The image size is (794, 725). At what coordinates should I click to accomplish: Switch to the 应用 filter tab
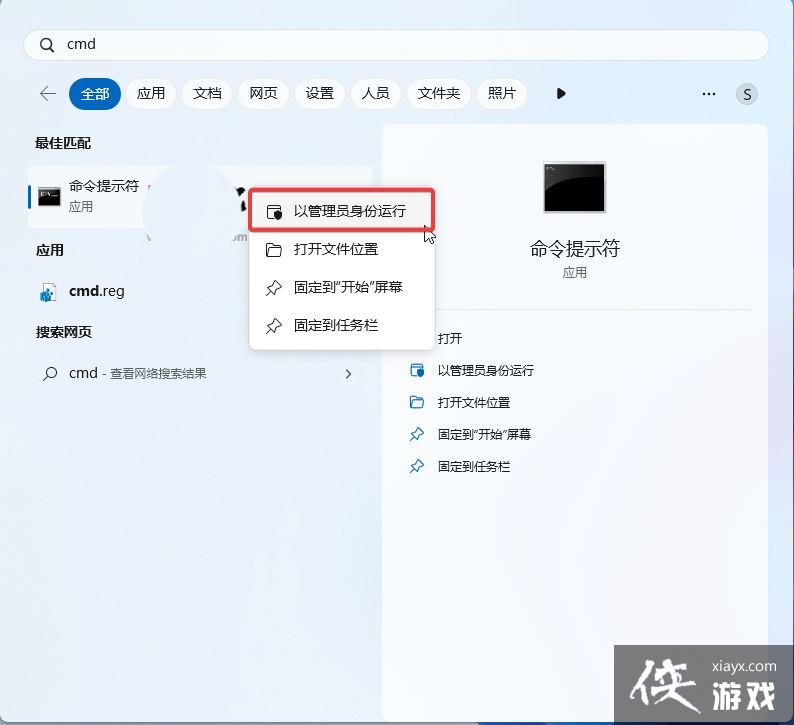pyautogui.click(x=151, y=94)
